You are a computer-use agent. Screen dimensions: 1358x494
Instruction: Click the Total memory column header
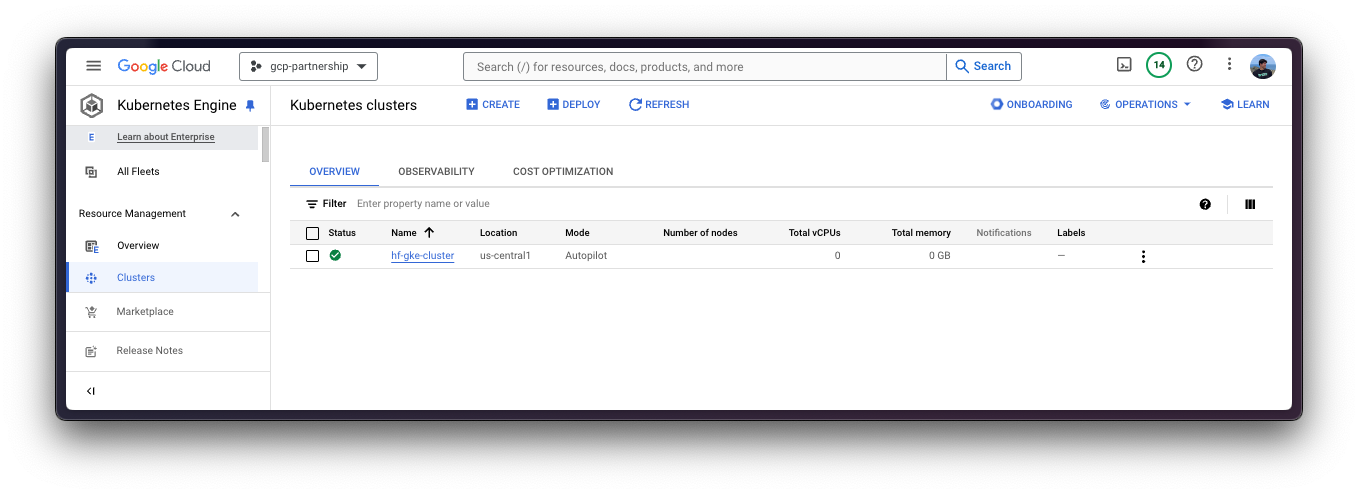tap(921, 233)
